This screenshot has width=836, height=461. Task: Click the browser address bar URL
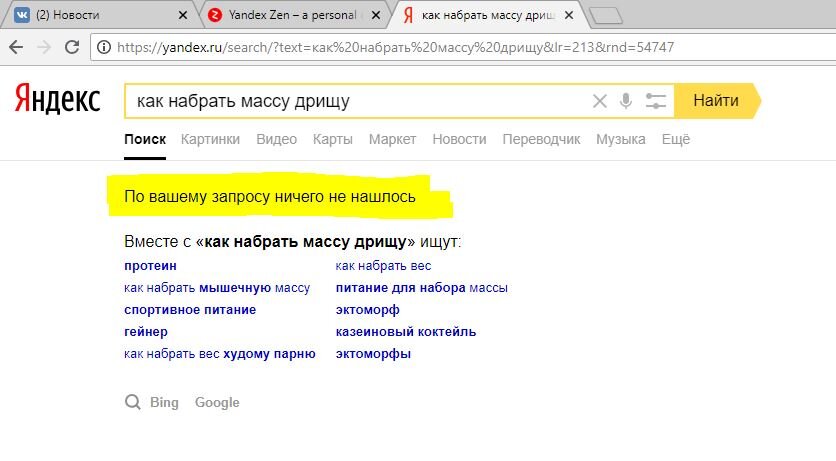[x=396, y=47]
